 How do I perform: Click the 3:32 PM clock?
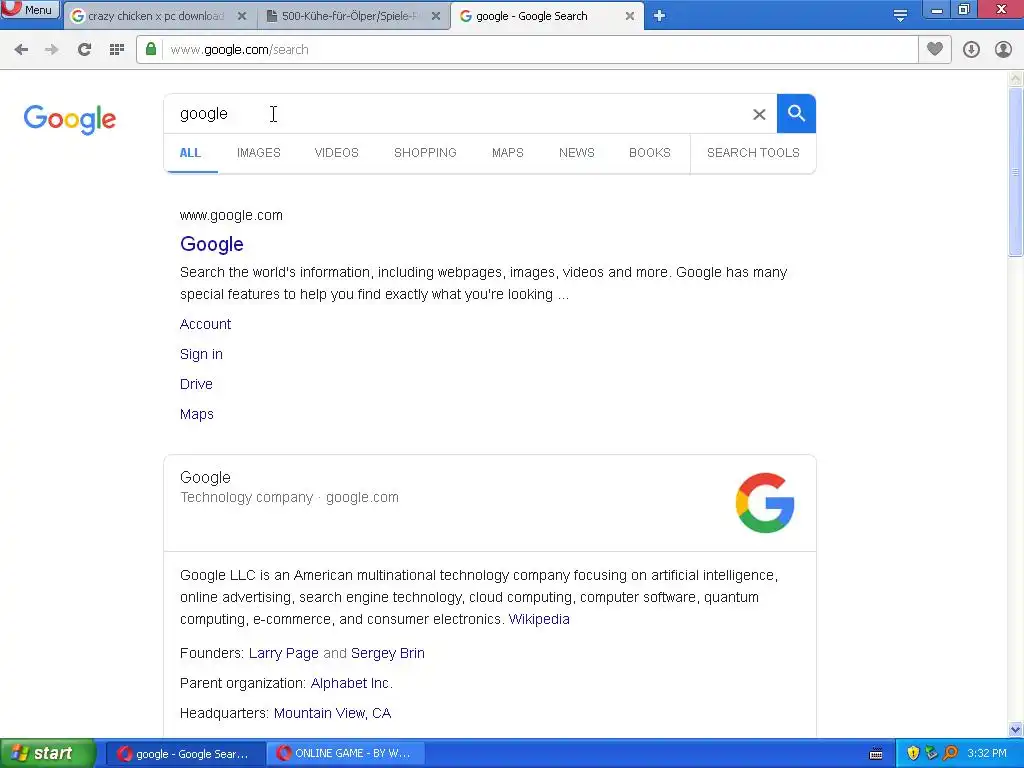coord(987,754)
